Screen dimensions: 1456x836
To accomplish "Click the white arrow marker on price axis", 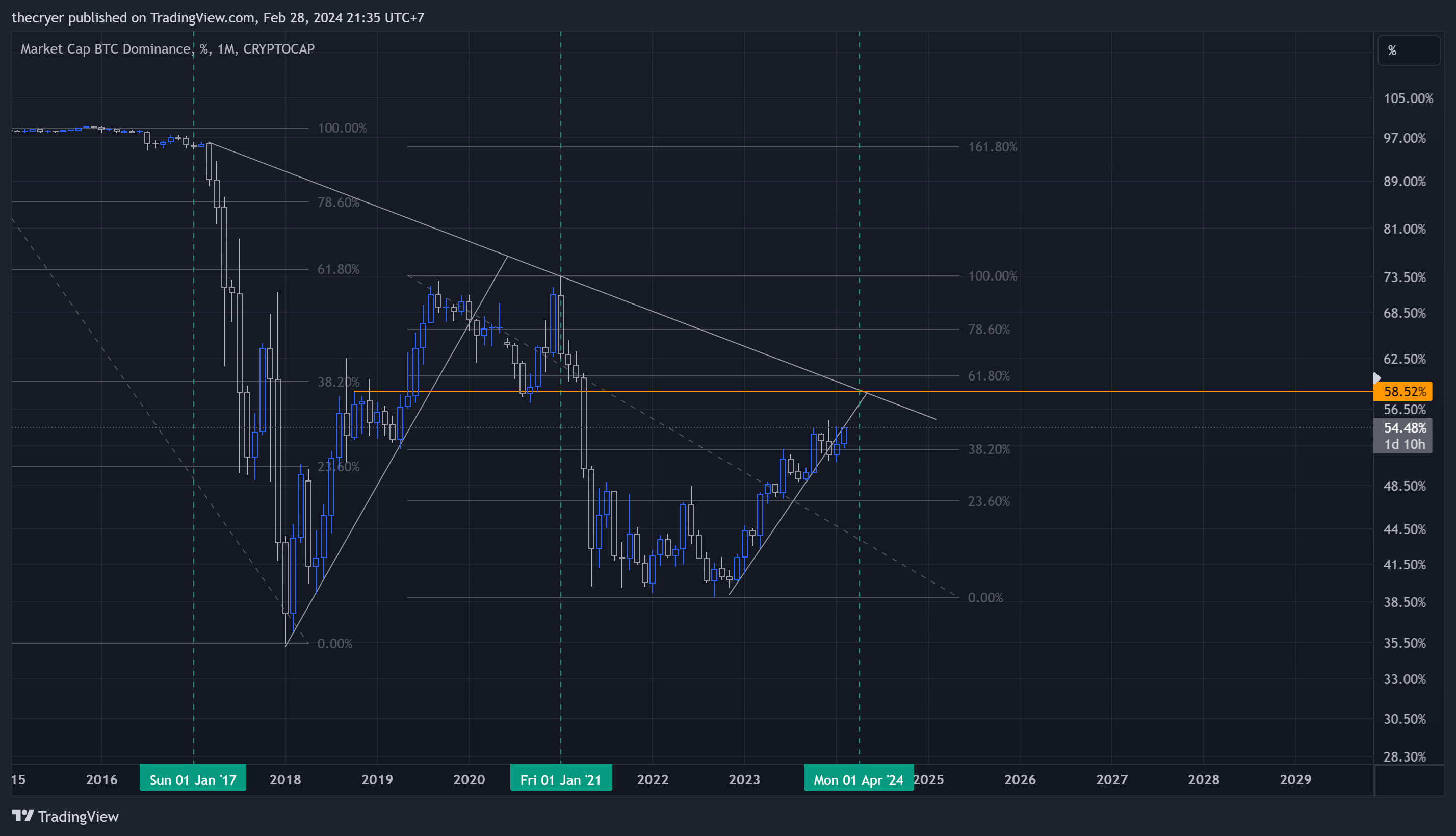I will 1377,378.
